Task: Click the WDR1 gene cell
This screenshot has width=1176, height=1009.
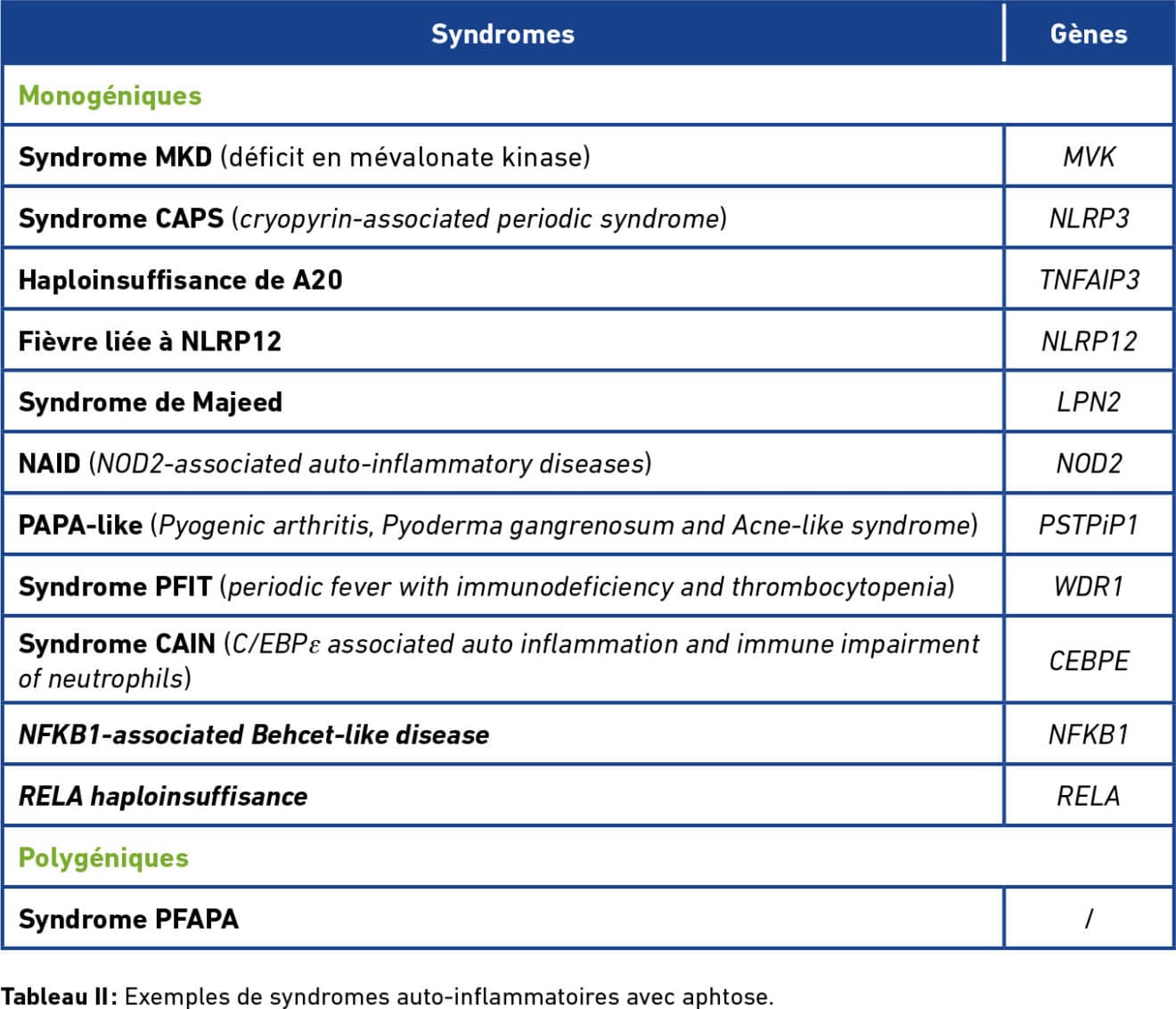Action: tap(1088, 587)
